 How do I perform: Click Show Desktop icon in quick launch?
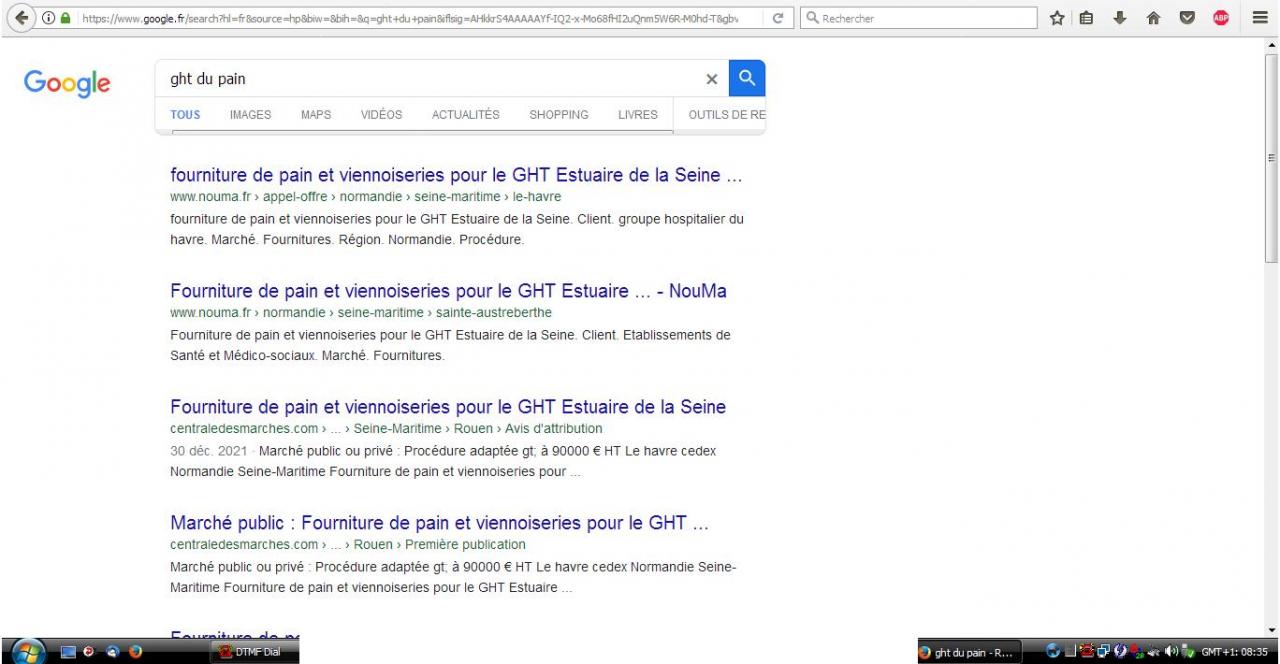(x=69, y=652)
